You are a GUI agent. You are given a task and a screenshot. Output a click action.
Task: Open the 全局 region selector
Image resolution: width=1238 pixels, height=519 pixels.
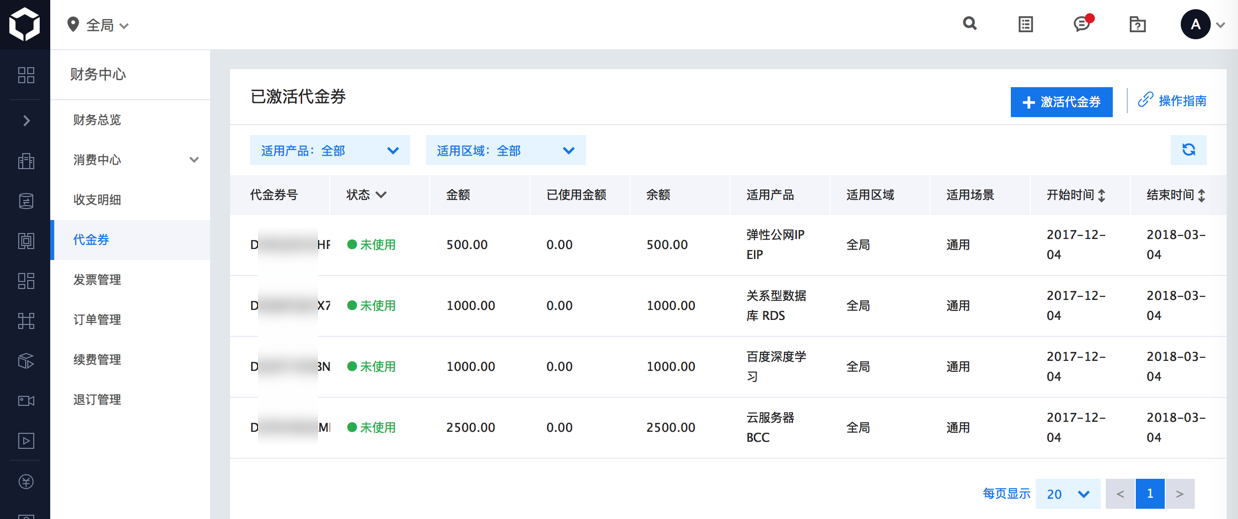(98, 25)
